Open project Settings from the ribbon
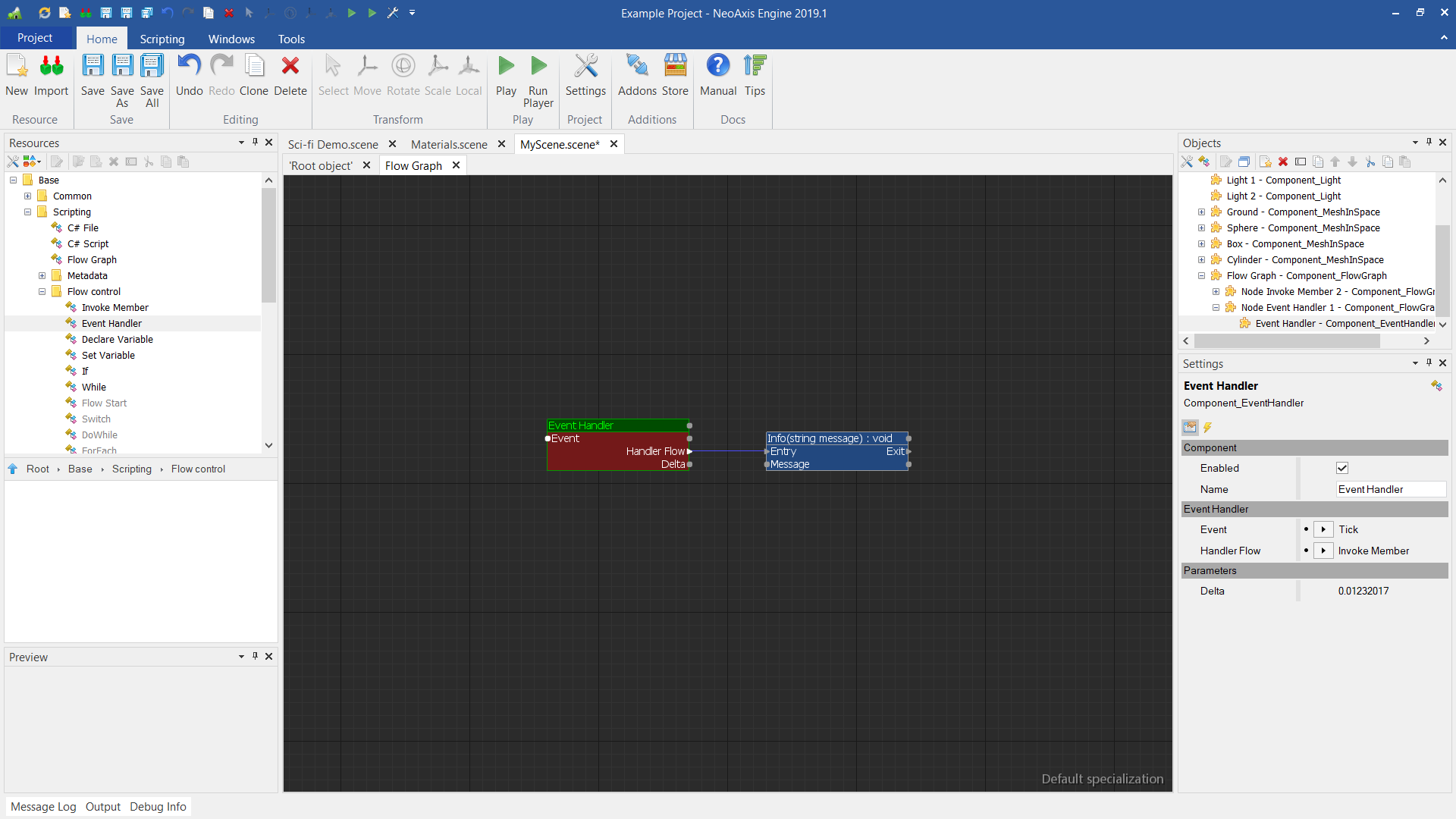 pos(585,67)
